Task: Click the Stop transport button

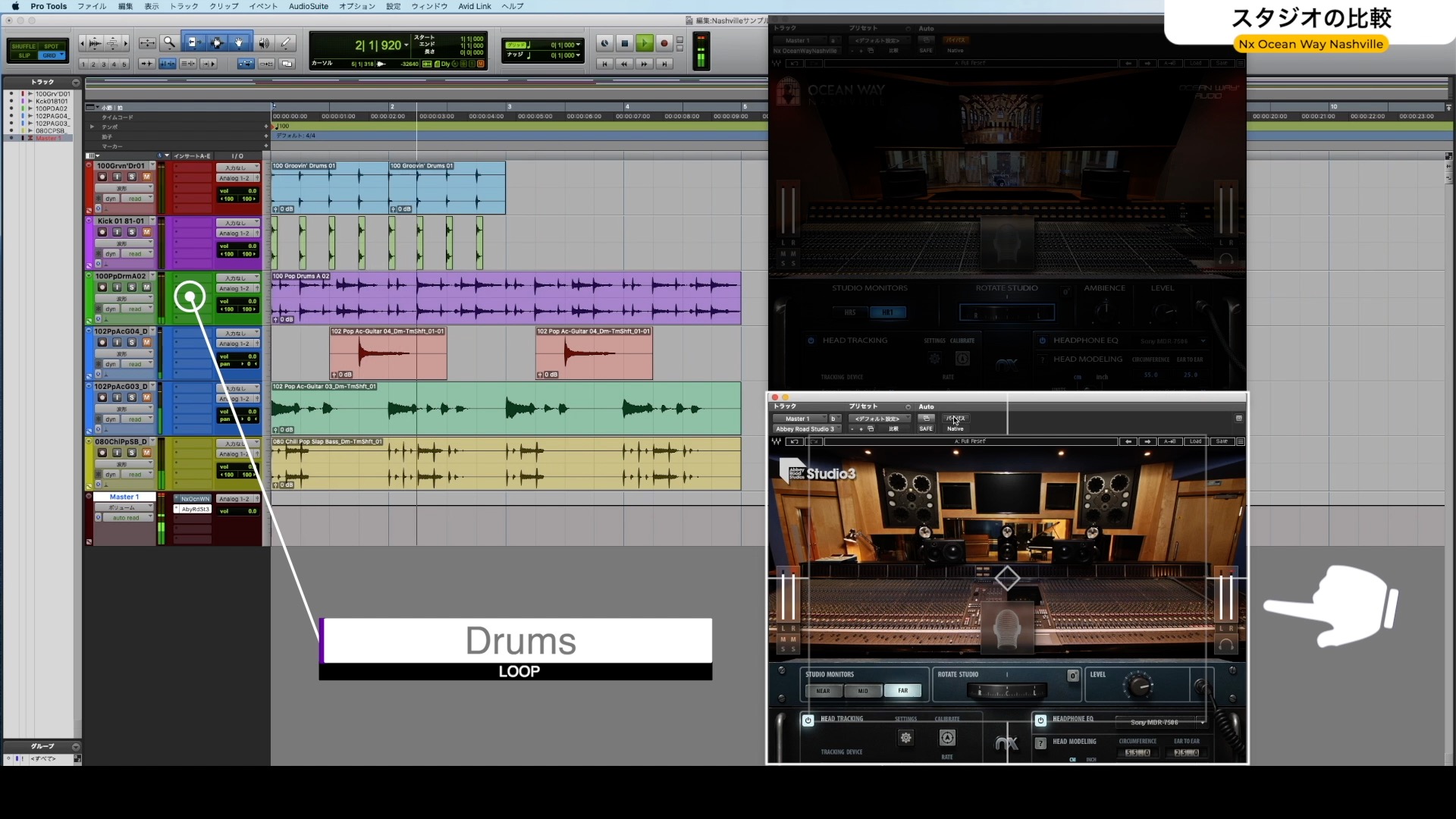Action: 625,43
